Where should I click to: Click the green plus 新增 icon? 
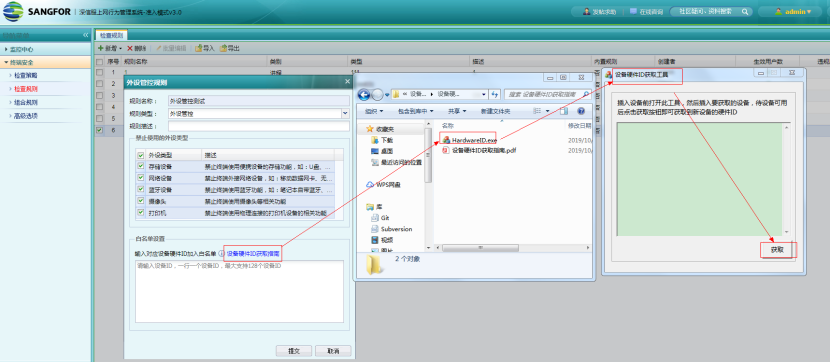101,48
